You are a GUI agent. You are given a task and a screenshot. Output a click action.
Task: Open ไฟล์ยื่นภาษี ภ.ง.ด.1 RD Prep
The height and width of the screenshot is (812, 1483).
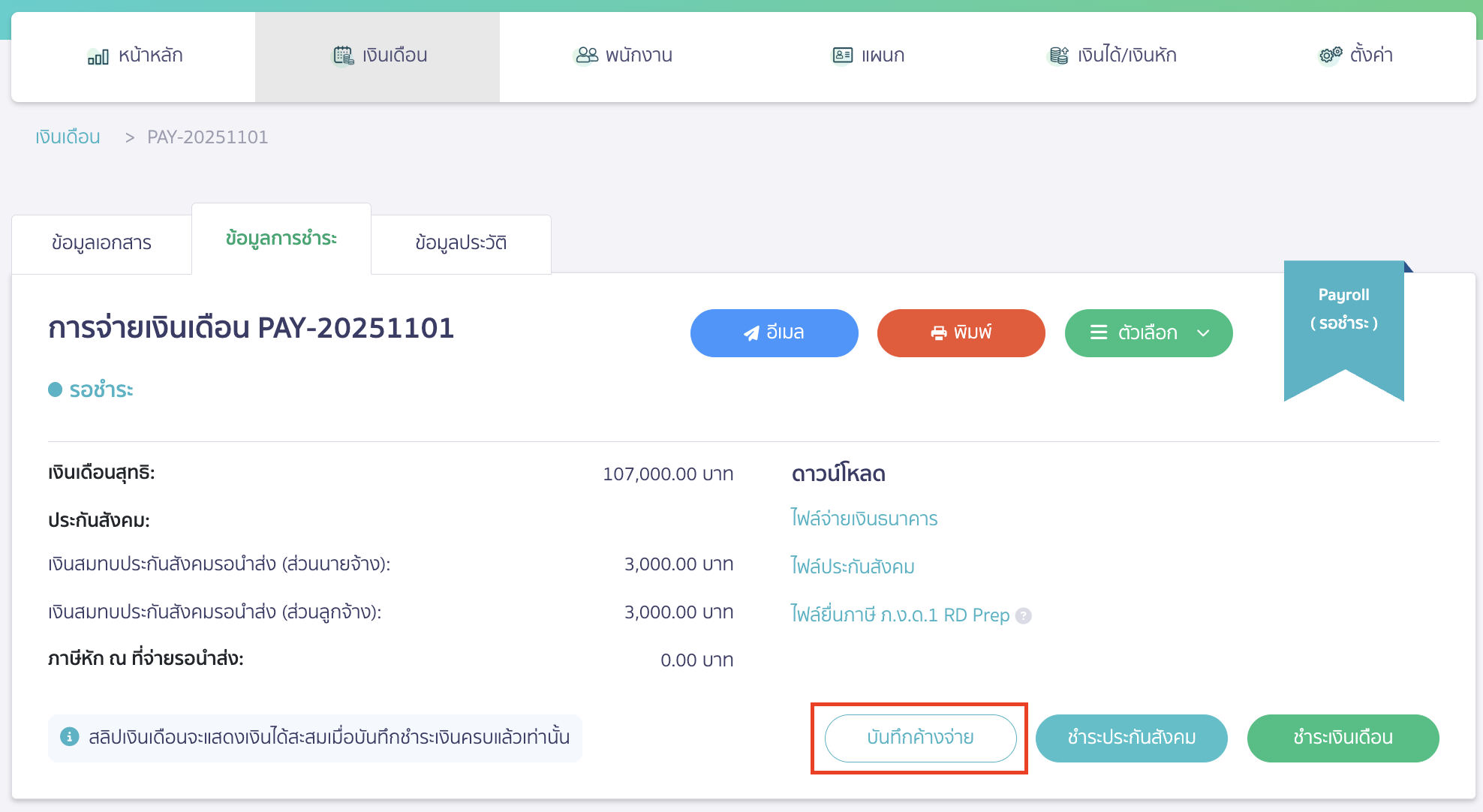[x=898, y=615]
